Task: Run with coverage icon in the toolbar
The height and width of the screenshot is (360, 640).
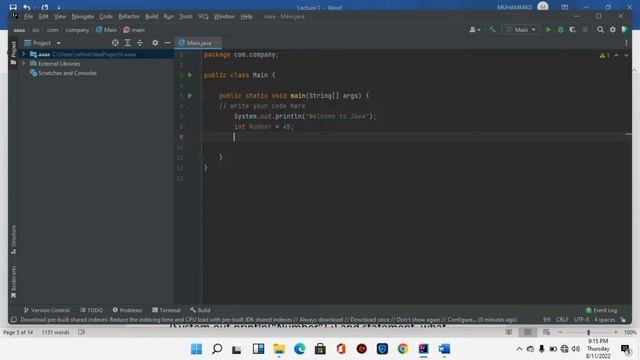Action: (x=572, y=30)
